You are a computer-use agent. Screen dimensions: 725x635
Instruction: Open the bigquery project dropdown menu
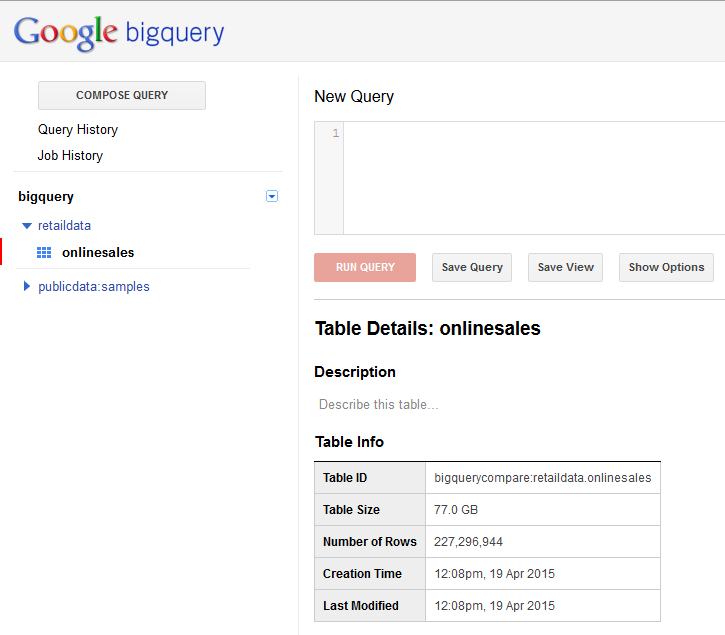pos(272,196)
